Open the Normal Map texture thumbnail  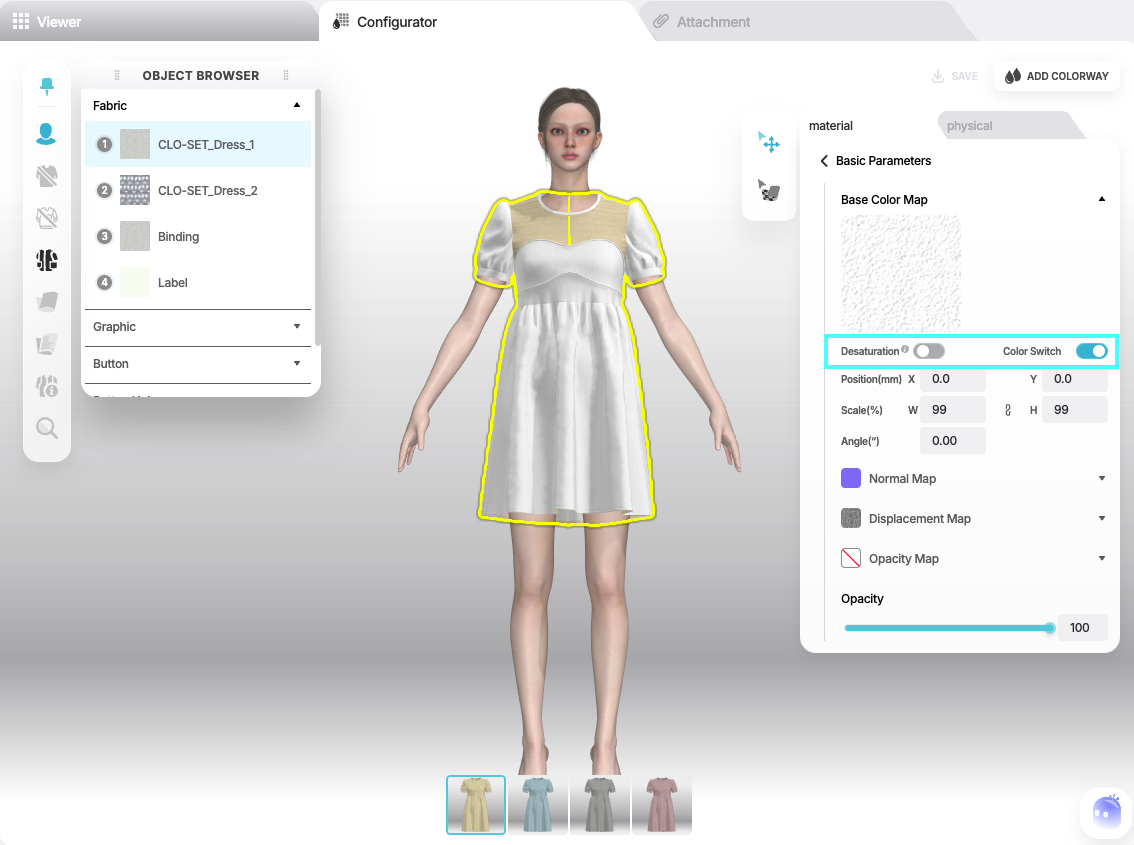[x=850, y=478]
